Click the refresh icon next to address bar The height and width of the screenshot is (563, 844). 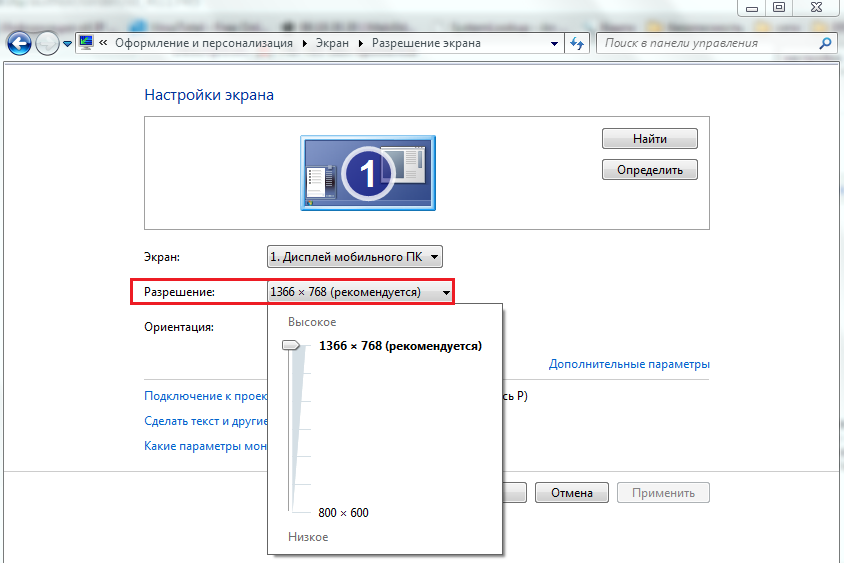click(x=577, y=43)
